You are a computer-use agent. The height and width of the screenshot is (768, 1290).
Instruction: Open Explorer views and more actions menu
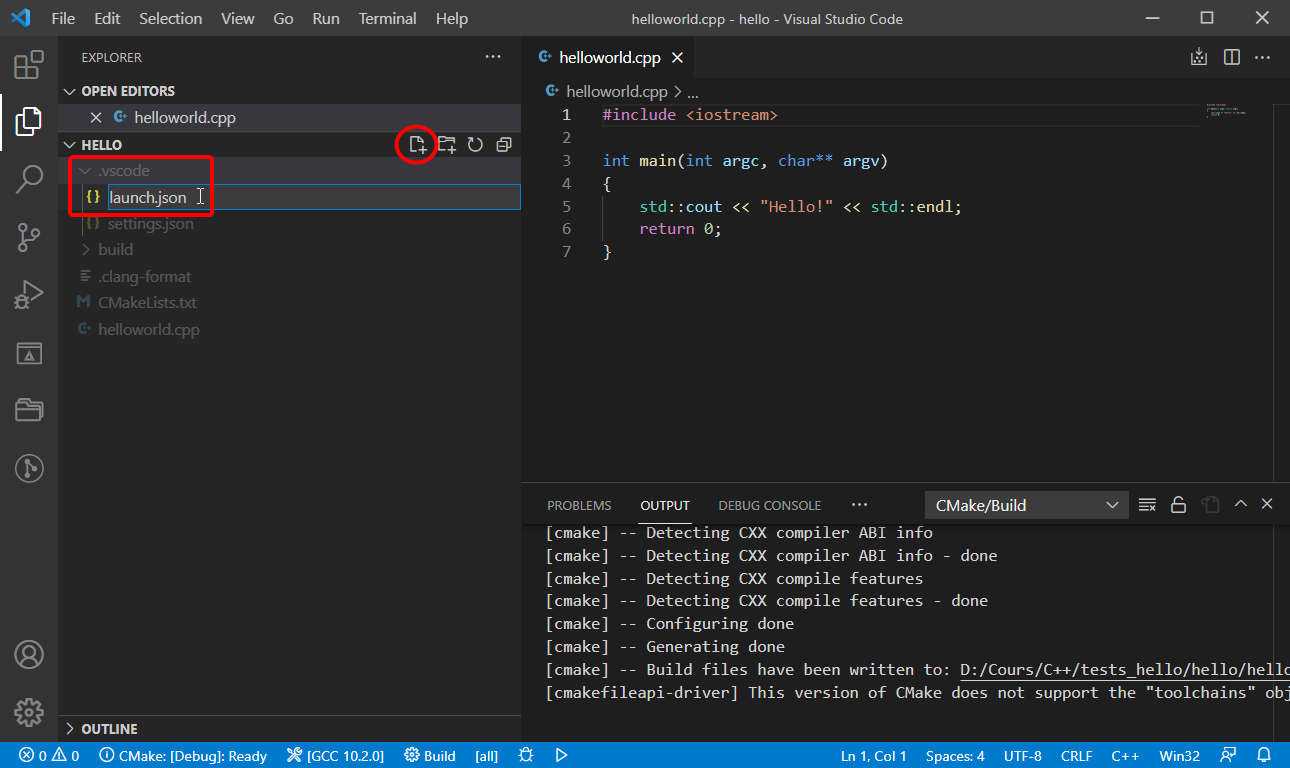coord(493,57)
